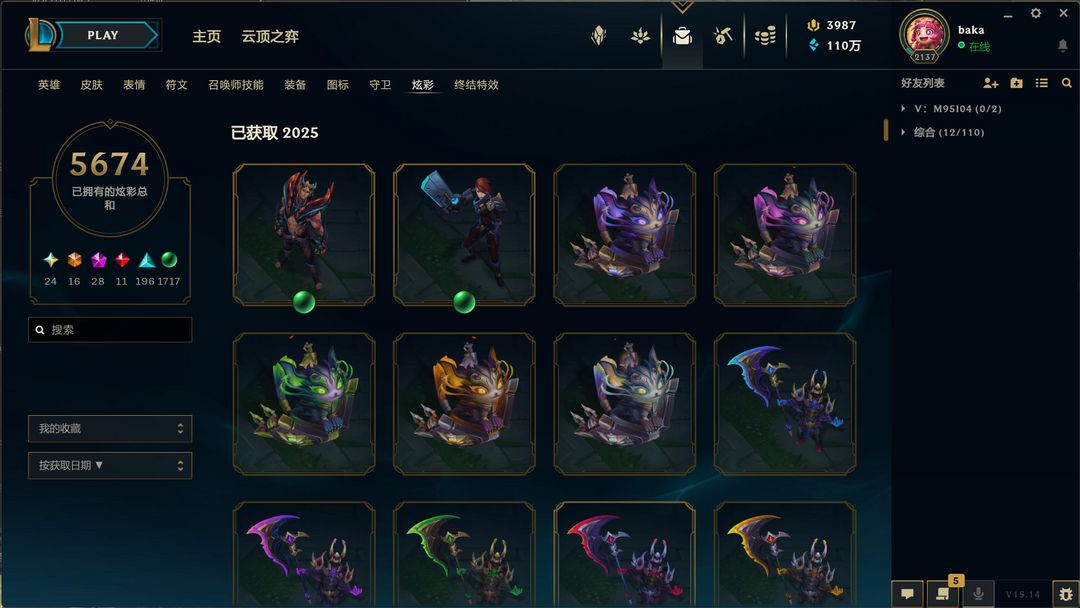Switch to the 皮肤 tab
Image resolution: width=1080 pixels, height=608 pixels.
[x=91, y=85]
